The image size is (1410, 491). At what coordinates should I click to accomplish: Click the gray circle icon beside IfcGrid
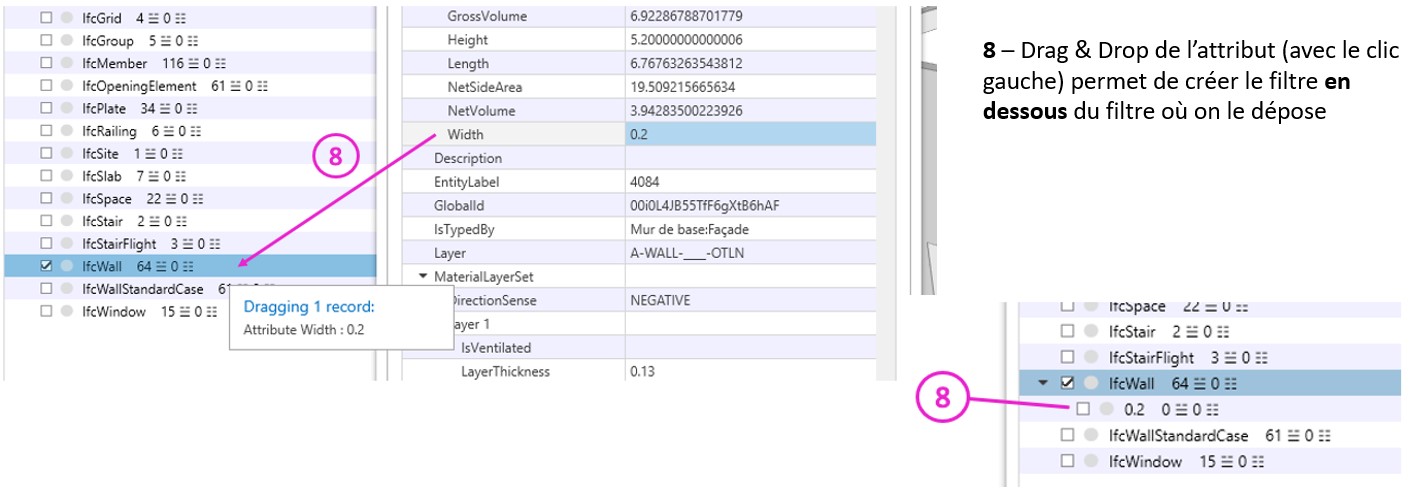tap(66, 19)
